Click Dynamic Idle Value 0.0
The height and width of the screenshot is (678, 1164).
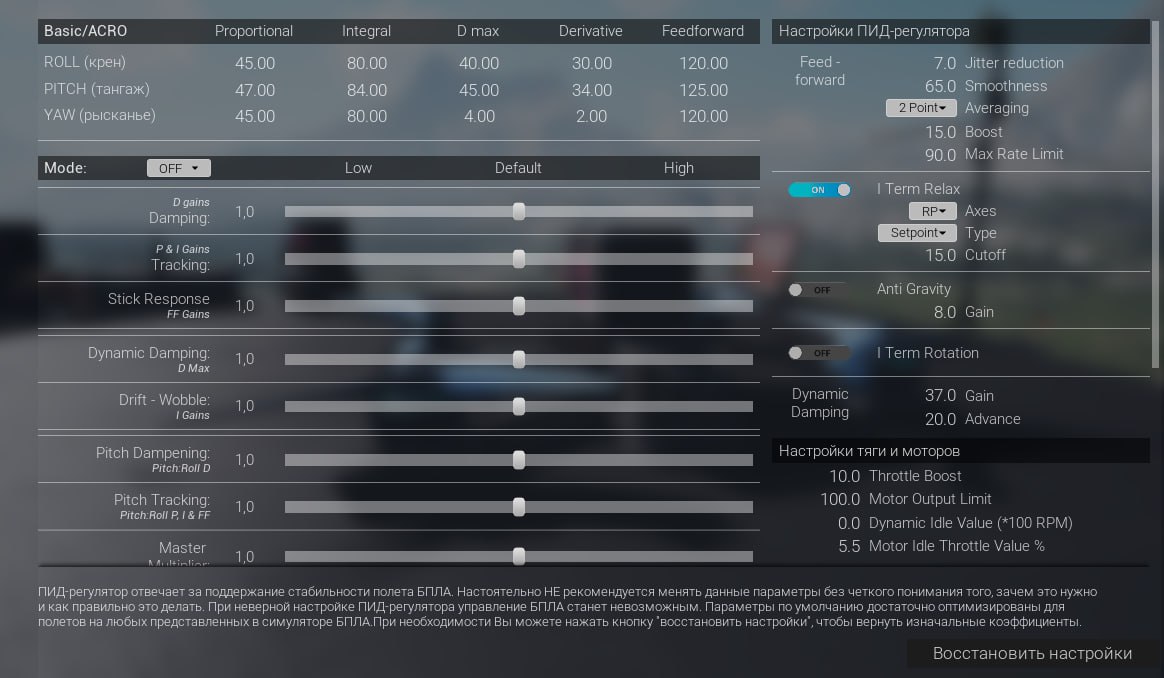pos(849,524)
